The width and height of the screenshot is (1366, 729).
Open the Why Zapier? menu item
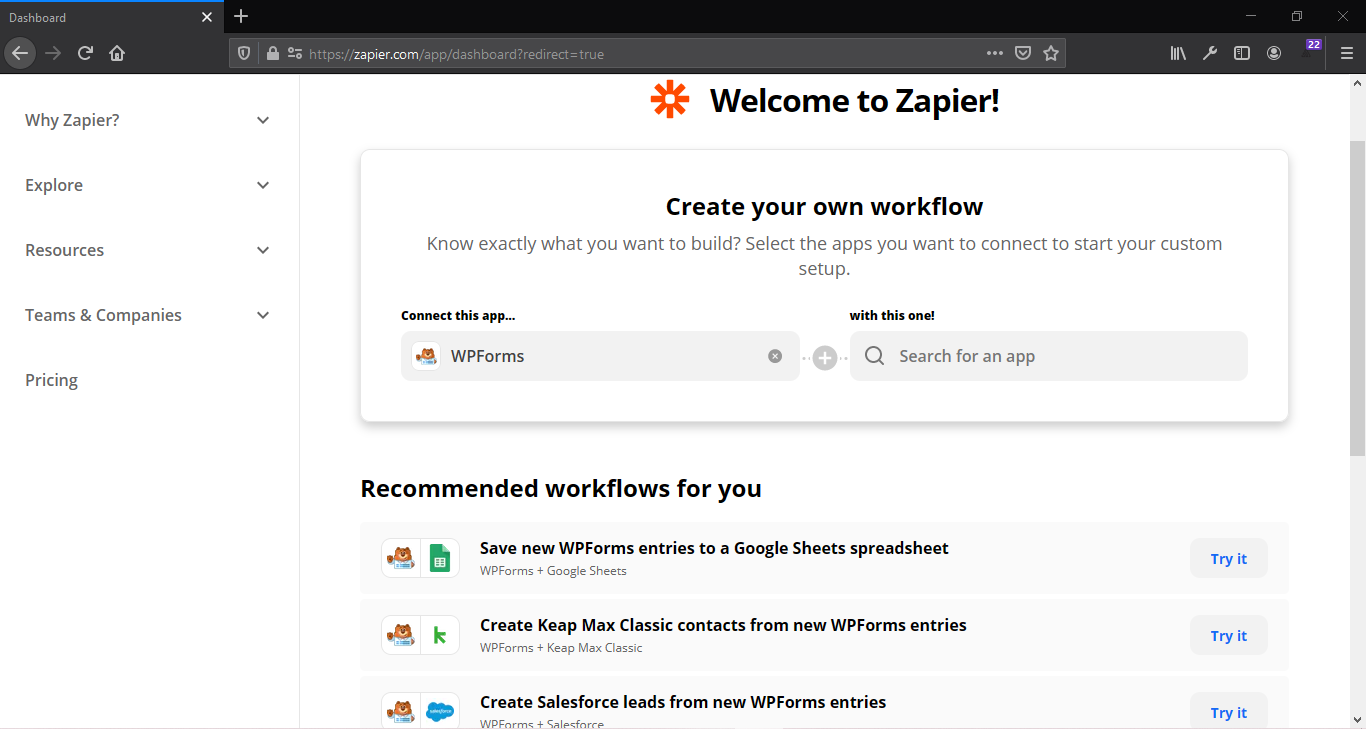coord(72,120)
